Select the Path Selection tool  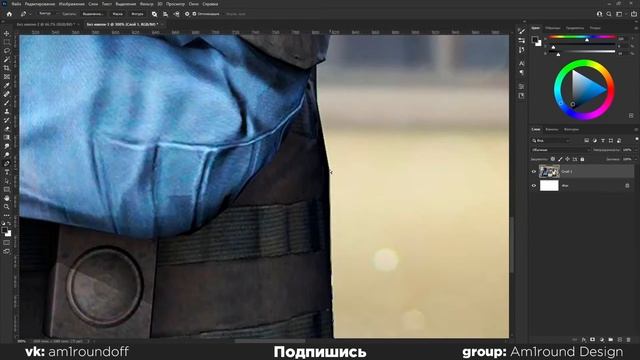pyautogui.click(x=7, y=181)
